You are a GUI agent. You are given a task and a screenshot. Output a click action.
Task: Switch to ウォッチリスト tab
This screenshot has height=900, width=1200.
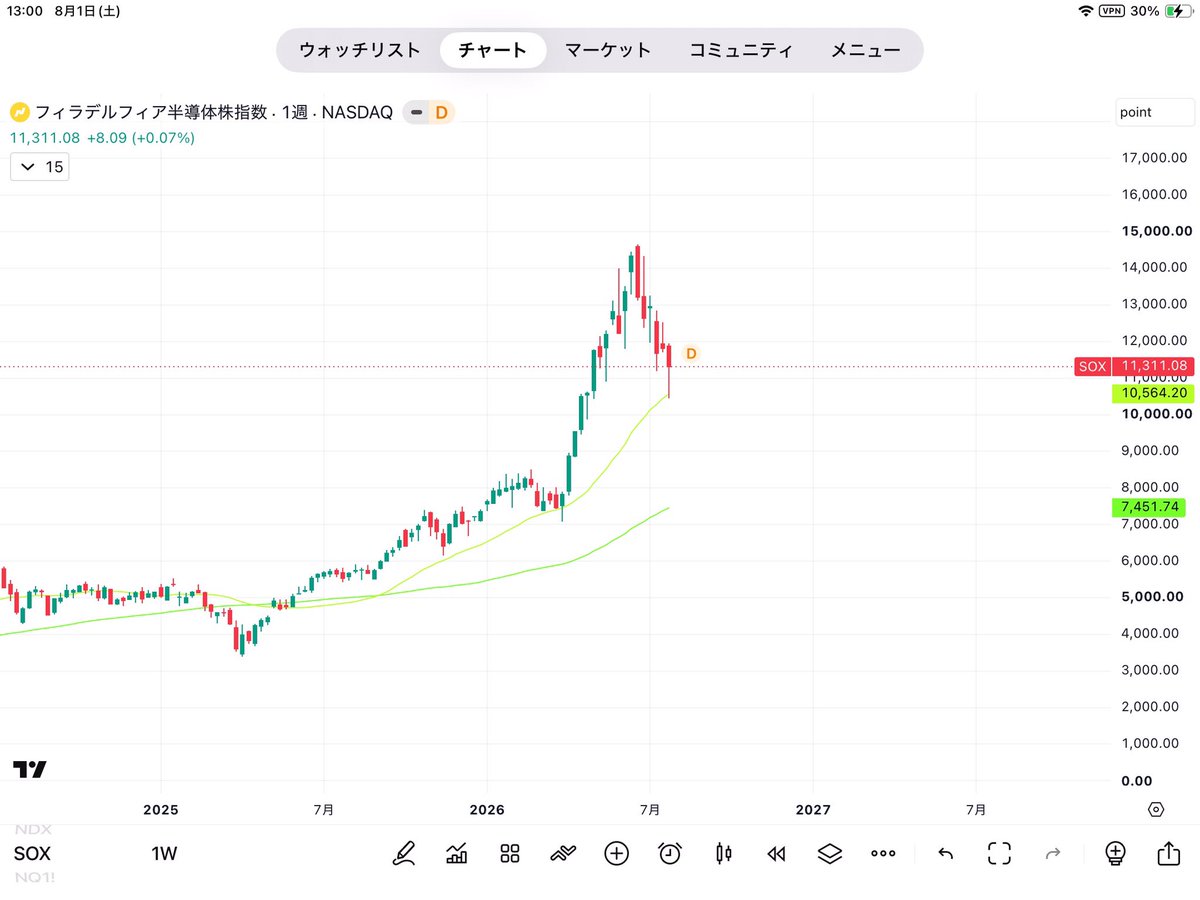pyautogui.click(x=360, y=50)
